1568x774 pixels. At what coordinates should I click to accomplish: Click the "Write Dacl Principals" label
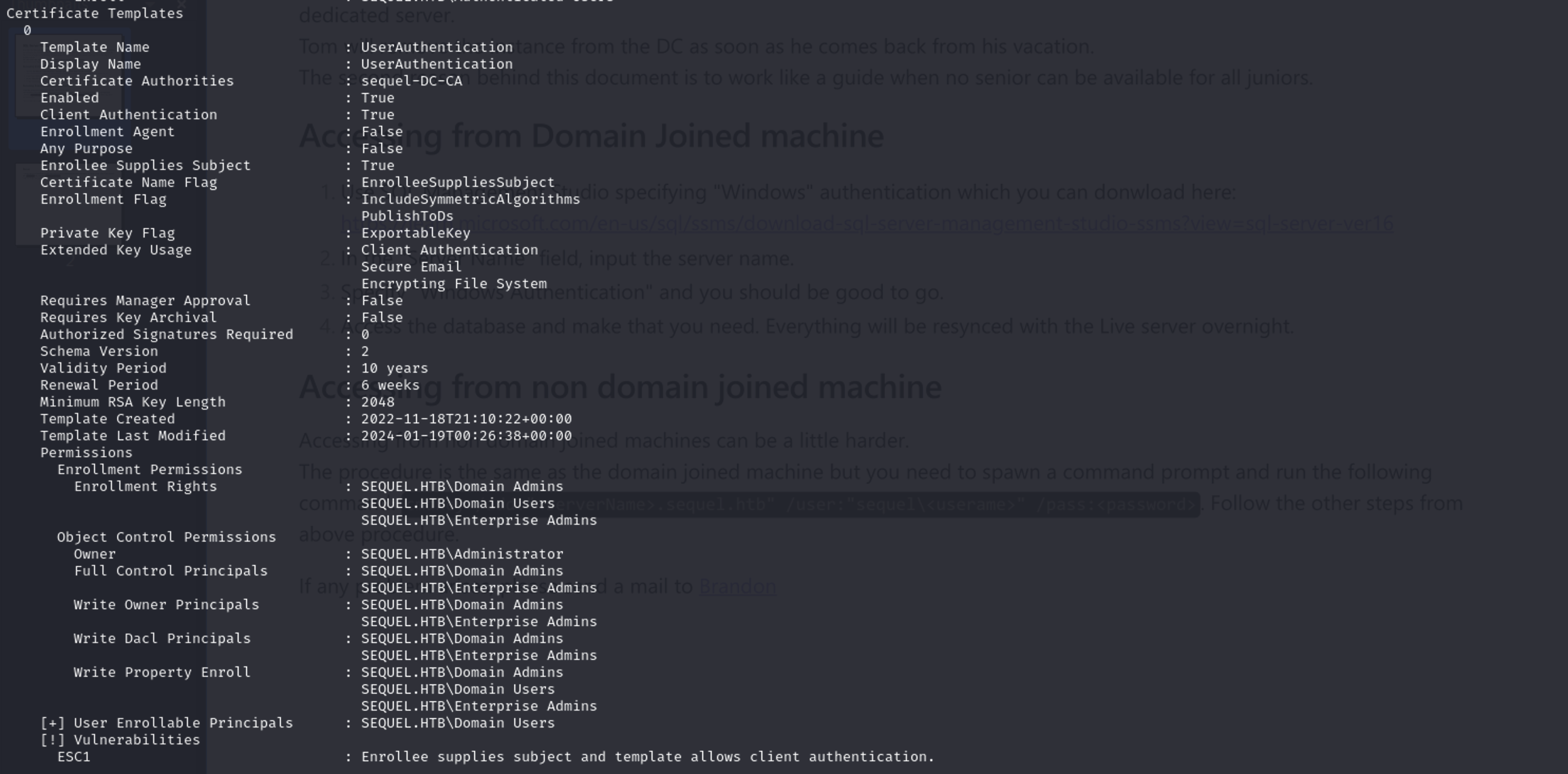click(x=162, y=638)
